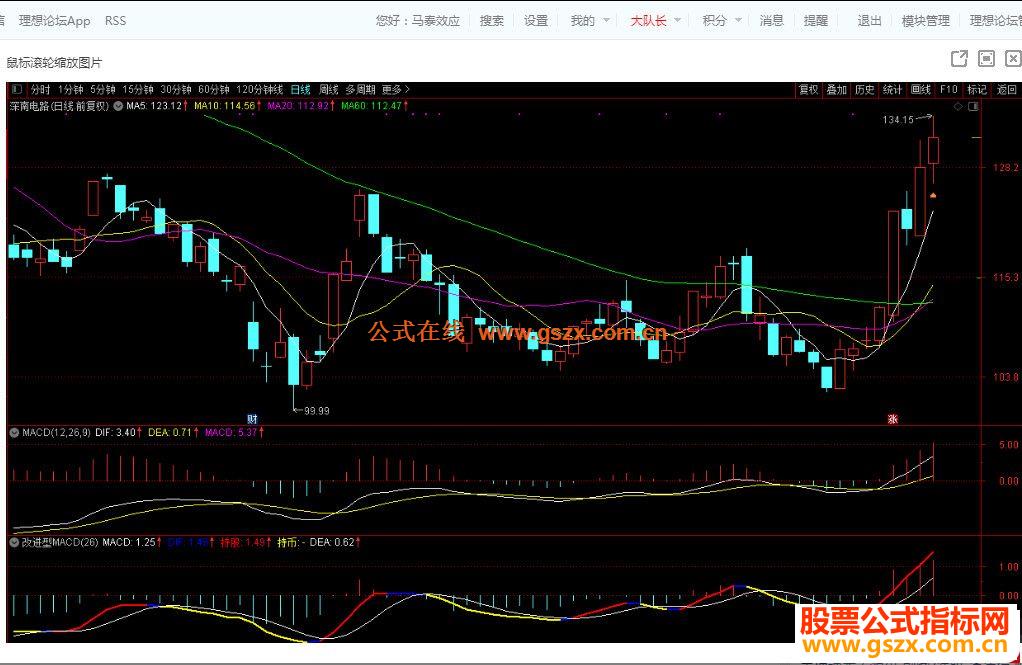Click the MA60: 112.47 indicator value
The image size is (1022, 665).
(375, 106)
